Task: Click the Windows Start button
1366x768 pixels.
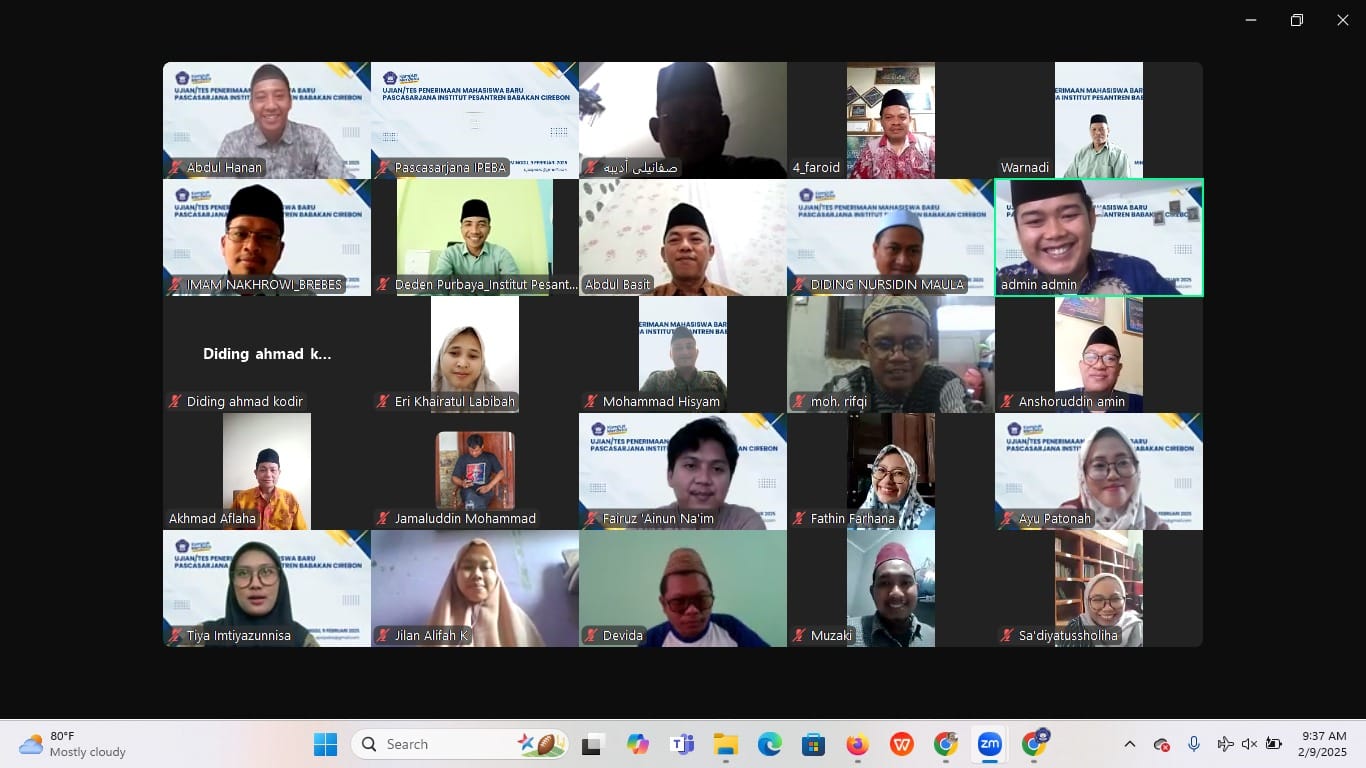Action: pyautogui.click(x=325, y=744)
